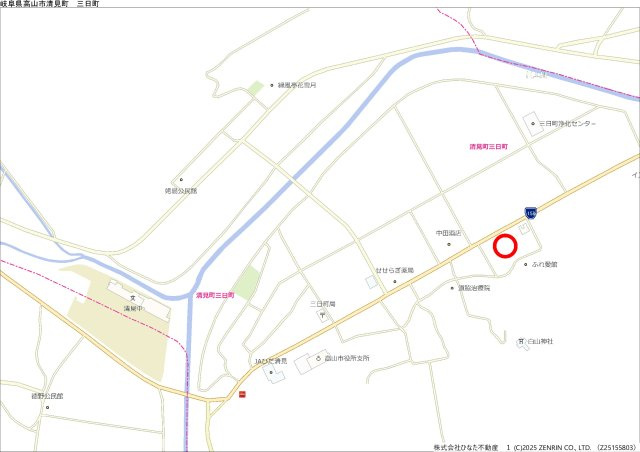Click the 公民館 marker near upper-left roads
The height and width of the screenshot is (452, 640).
(181, 179)
